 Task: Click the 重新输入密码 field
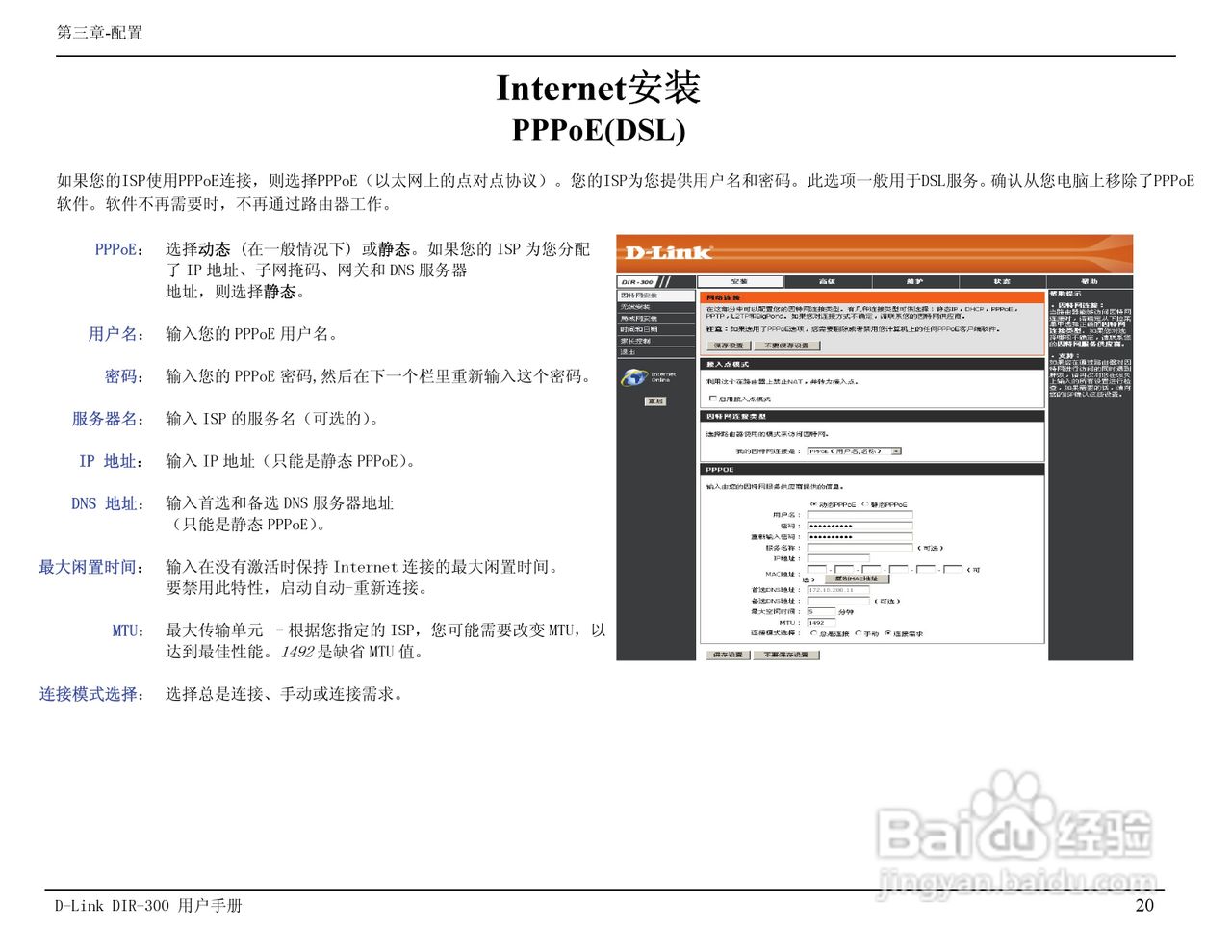tap(860, 537)
